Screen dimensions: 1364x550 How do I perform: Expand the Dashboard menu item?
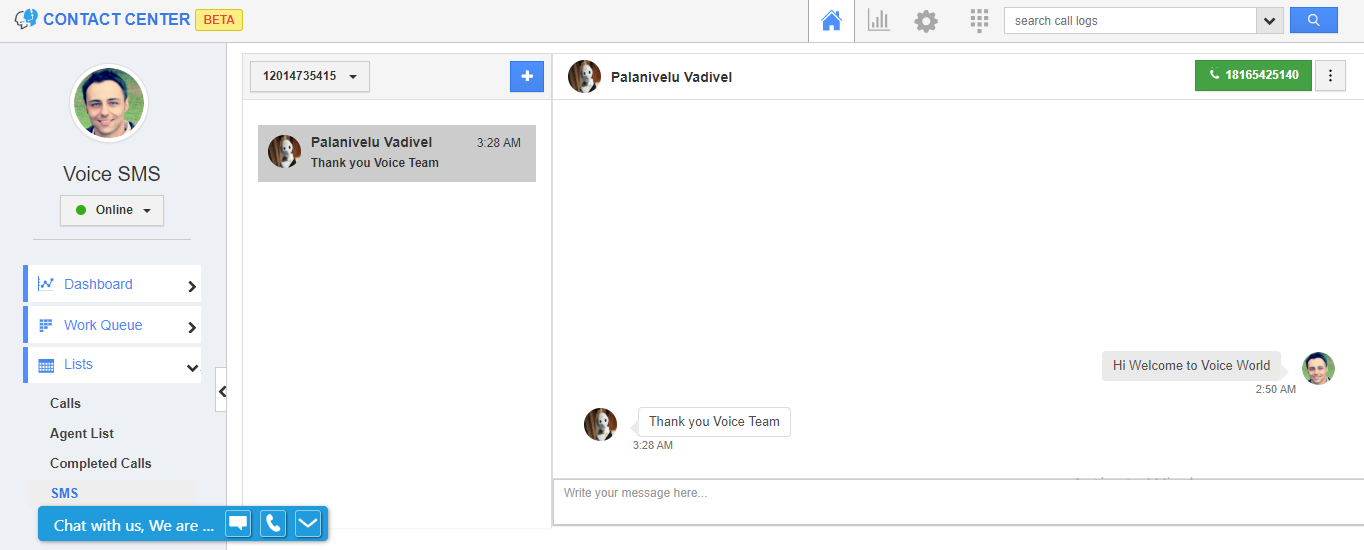(112, 284)
